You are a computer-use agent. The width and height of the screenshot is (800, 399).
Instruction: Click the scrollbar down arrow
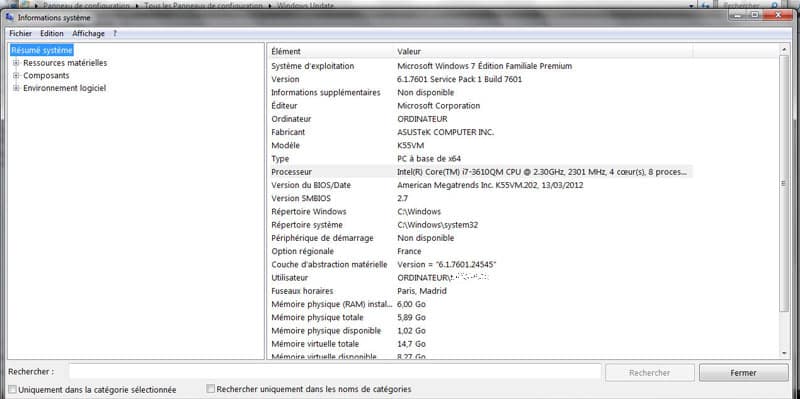click(x=784, y=353)
